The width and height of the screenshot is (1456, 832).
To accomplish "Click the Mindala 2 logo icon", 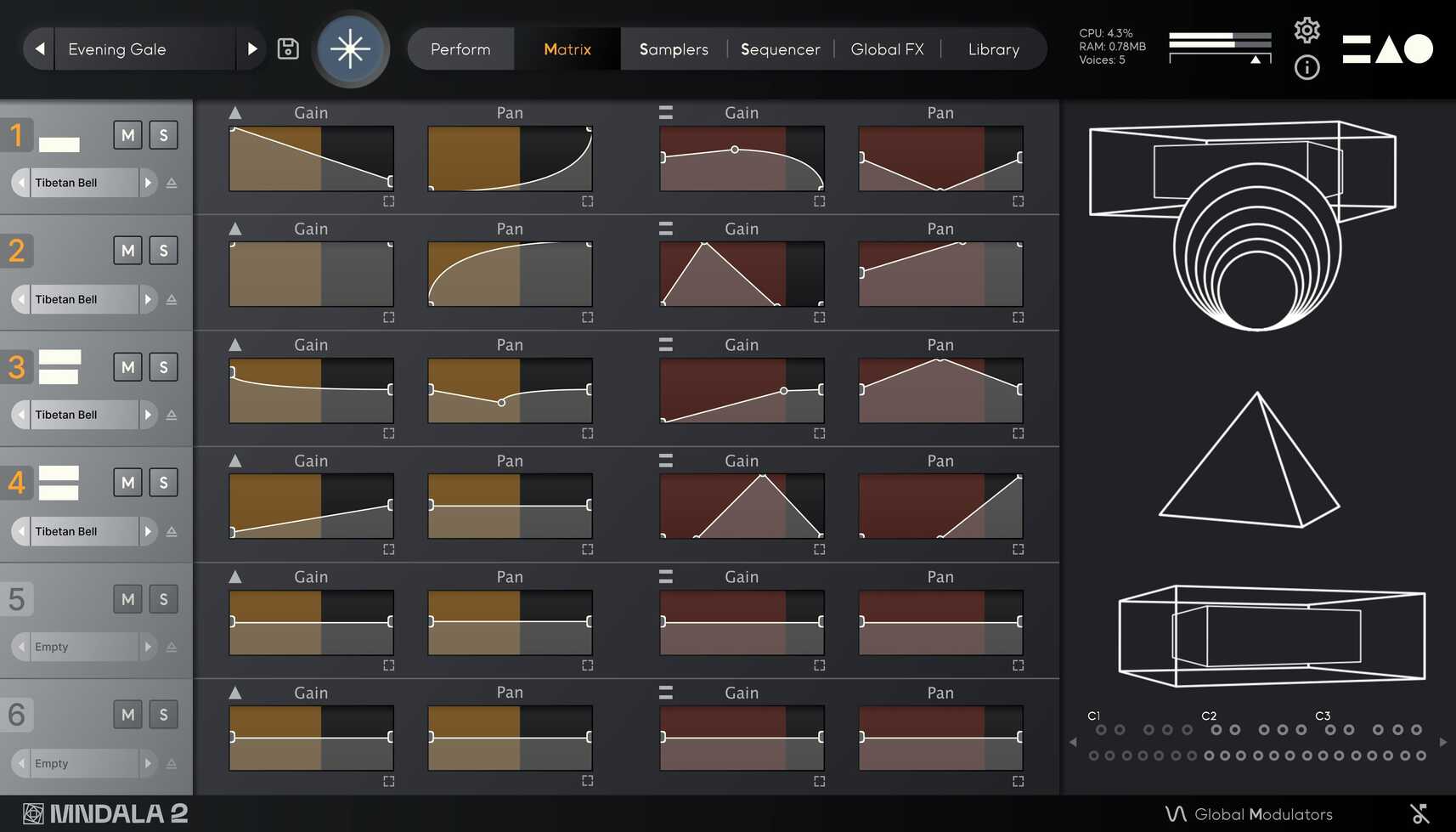I will 33,813.
